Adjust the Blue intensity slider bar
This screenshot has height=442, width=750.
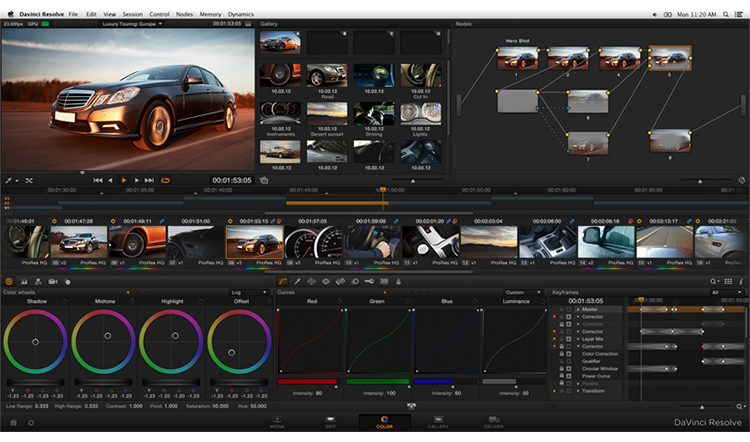point(445,382)
